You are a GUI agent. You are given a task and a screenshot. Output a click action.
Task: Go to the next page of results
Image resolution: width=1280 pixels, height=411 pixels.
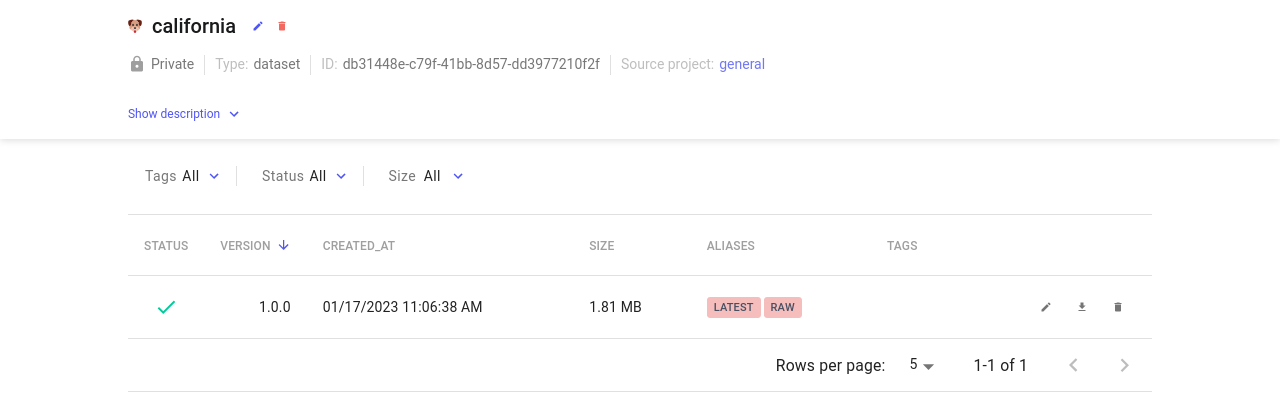coord(1124,365)
